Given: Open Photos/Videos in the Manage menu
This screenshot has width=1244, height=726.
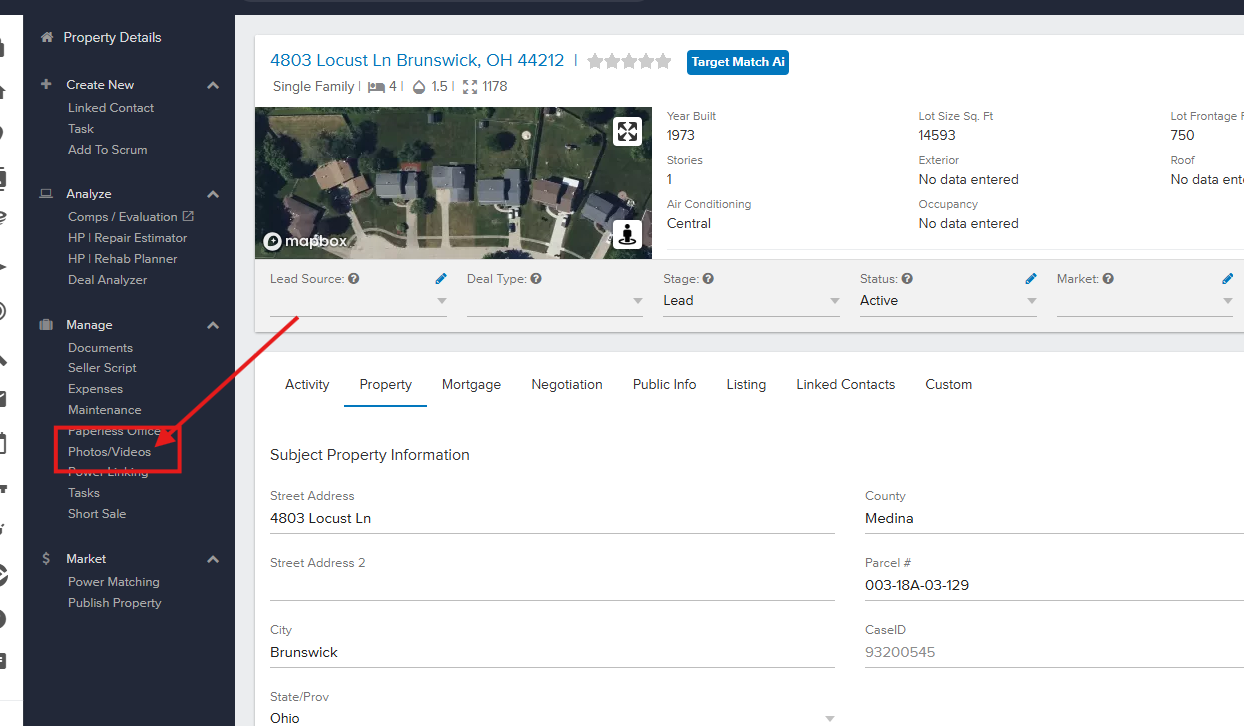Looking at the screenshot, I should (110, 452).
